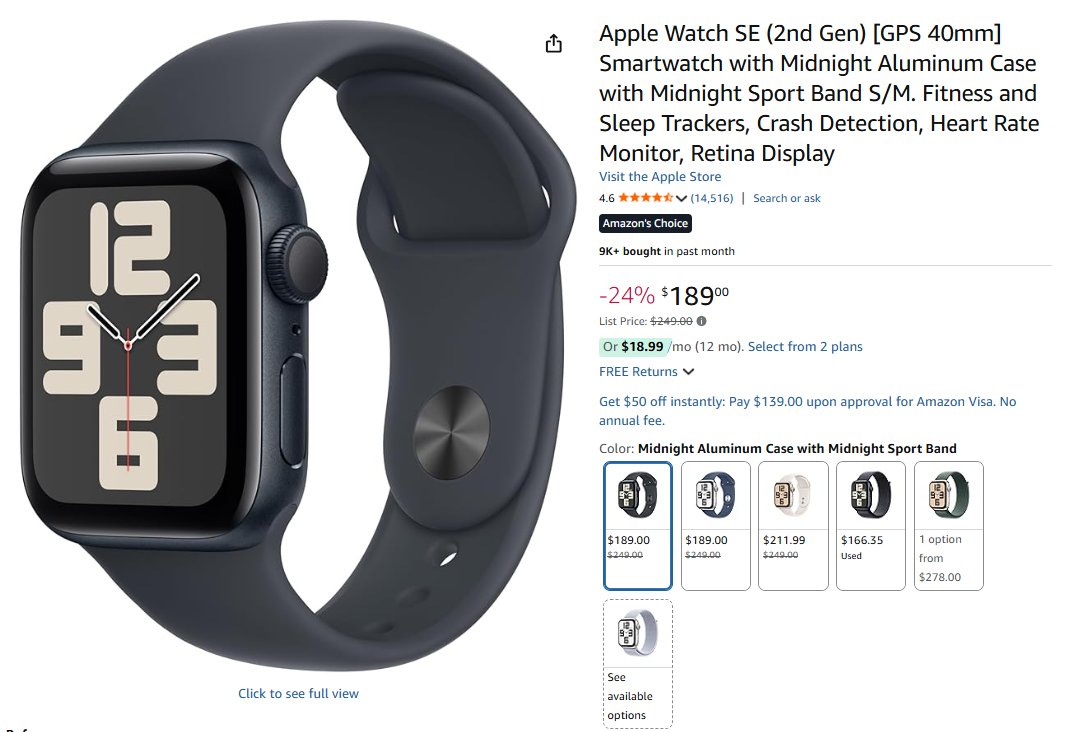Open the 14,516 customer reviews link

tap(712, 198)
